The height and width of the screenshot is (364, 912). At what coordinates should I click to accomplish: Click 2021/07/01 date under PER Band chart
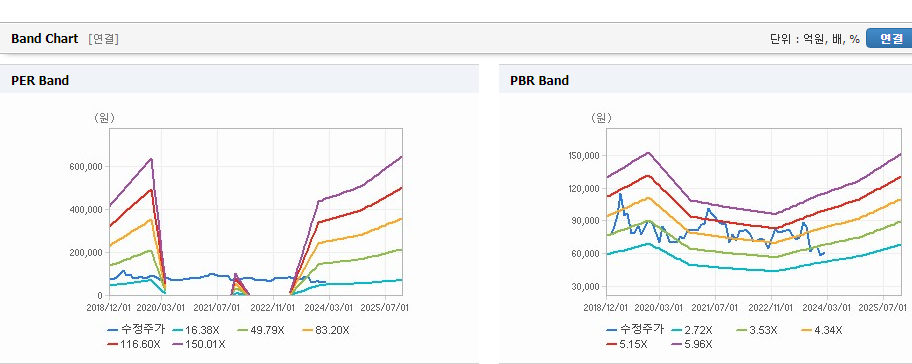pos(216,307)
